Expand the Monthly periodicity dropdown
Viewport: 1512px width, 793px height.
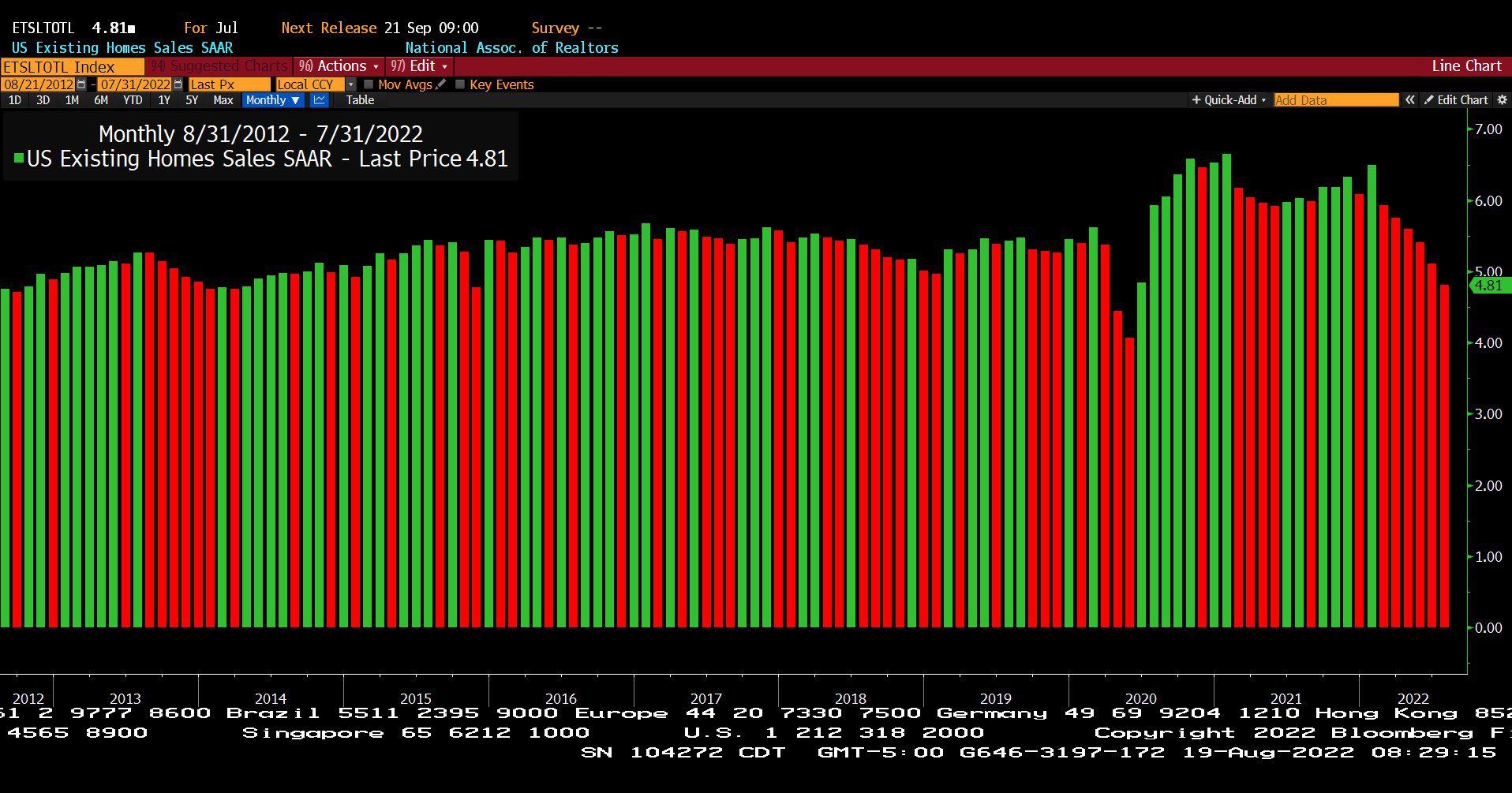click(273, 100)
